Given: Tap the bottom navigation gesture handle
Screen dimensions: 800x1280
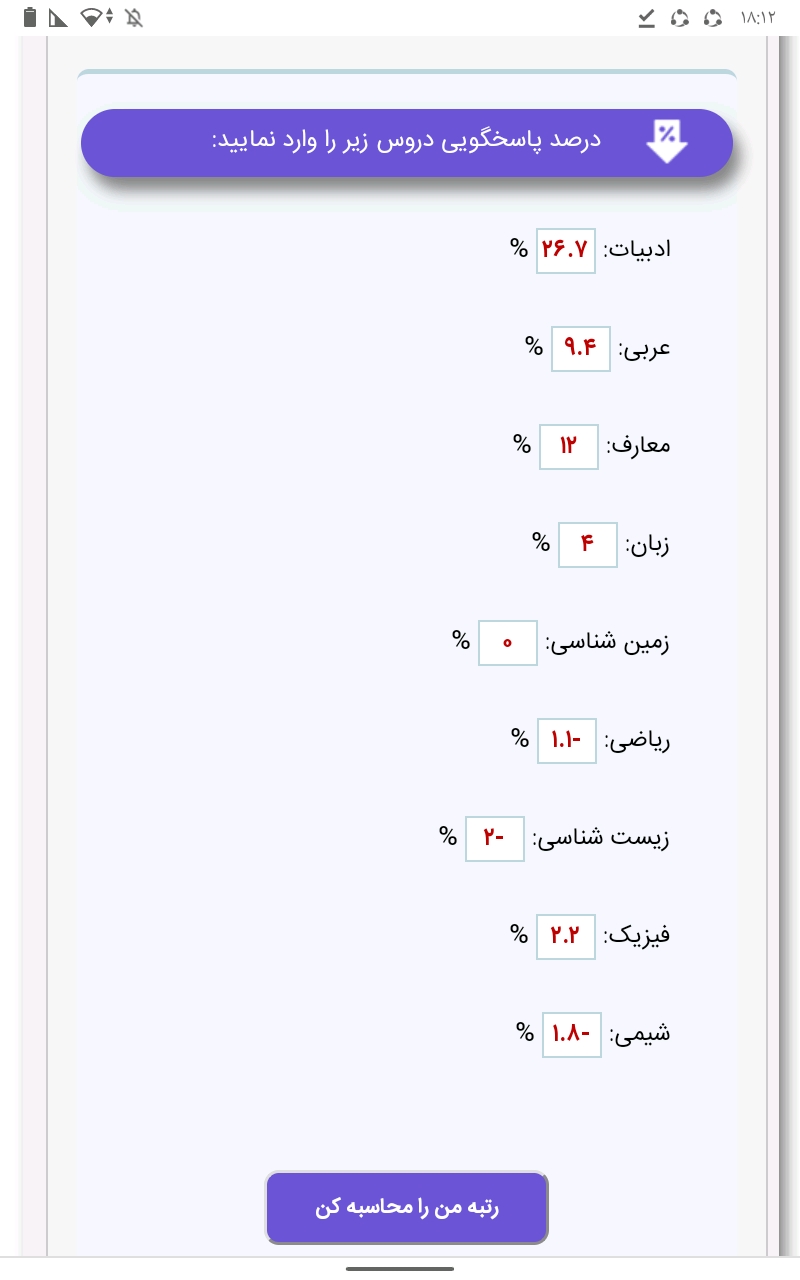Looking at the screenshot, I should coord(400,1268).
